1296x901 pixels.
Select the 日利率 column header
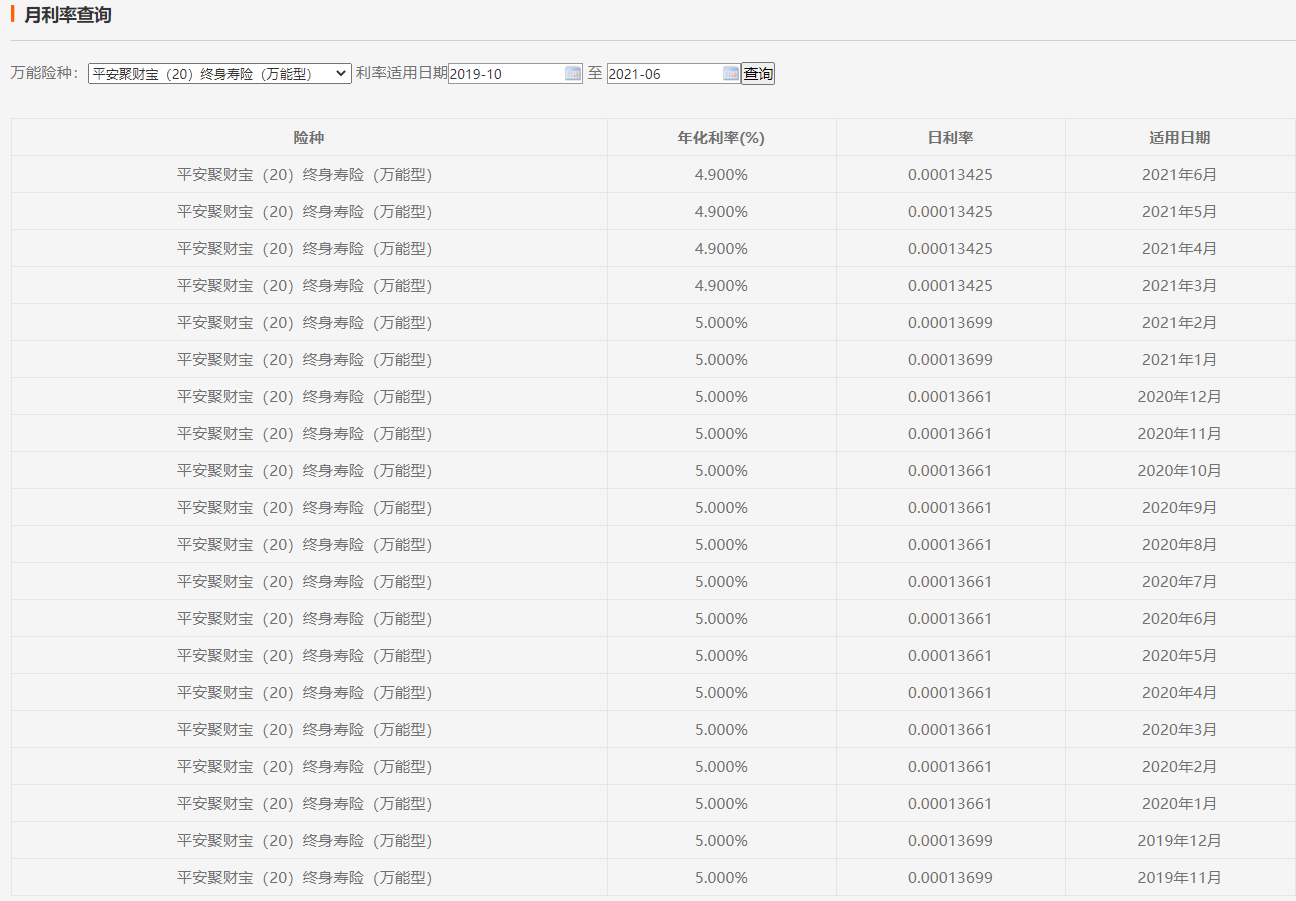click(x=950, y=138)
